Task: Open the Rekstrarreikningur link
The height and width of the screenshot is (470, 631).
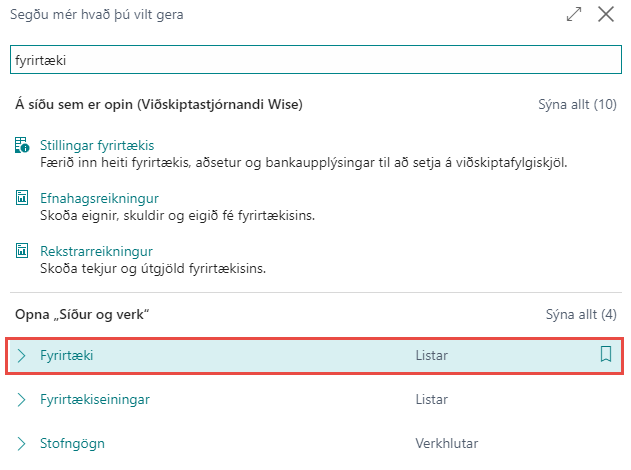Action: pos(96,251)
